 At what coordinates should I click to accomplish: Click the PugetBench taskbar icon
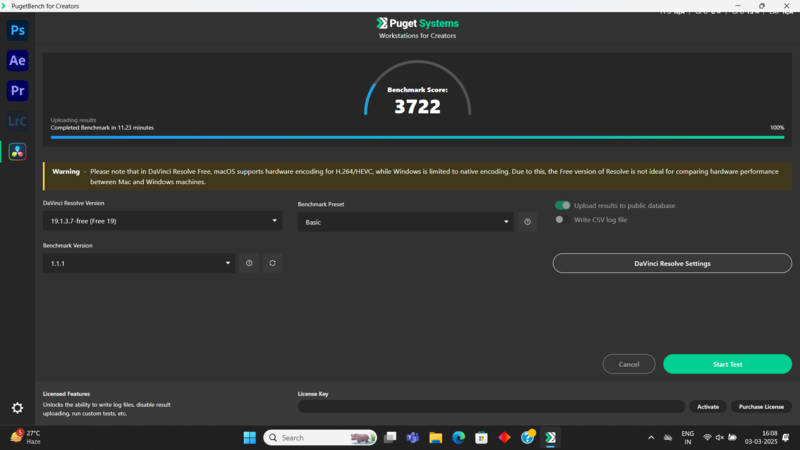(x=551, y=437)
